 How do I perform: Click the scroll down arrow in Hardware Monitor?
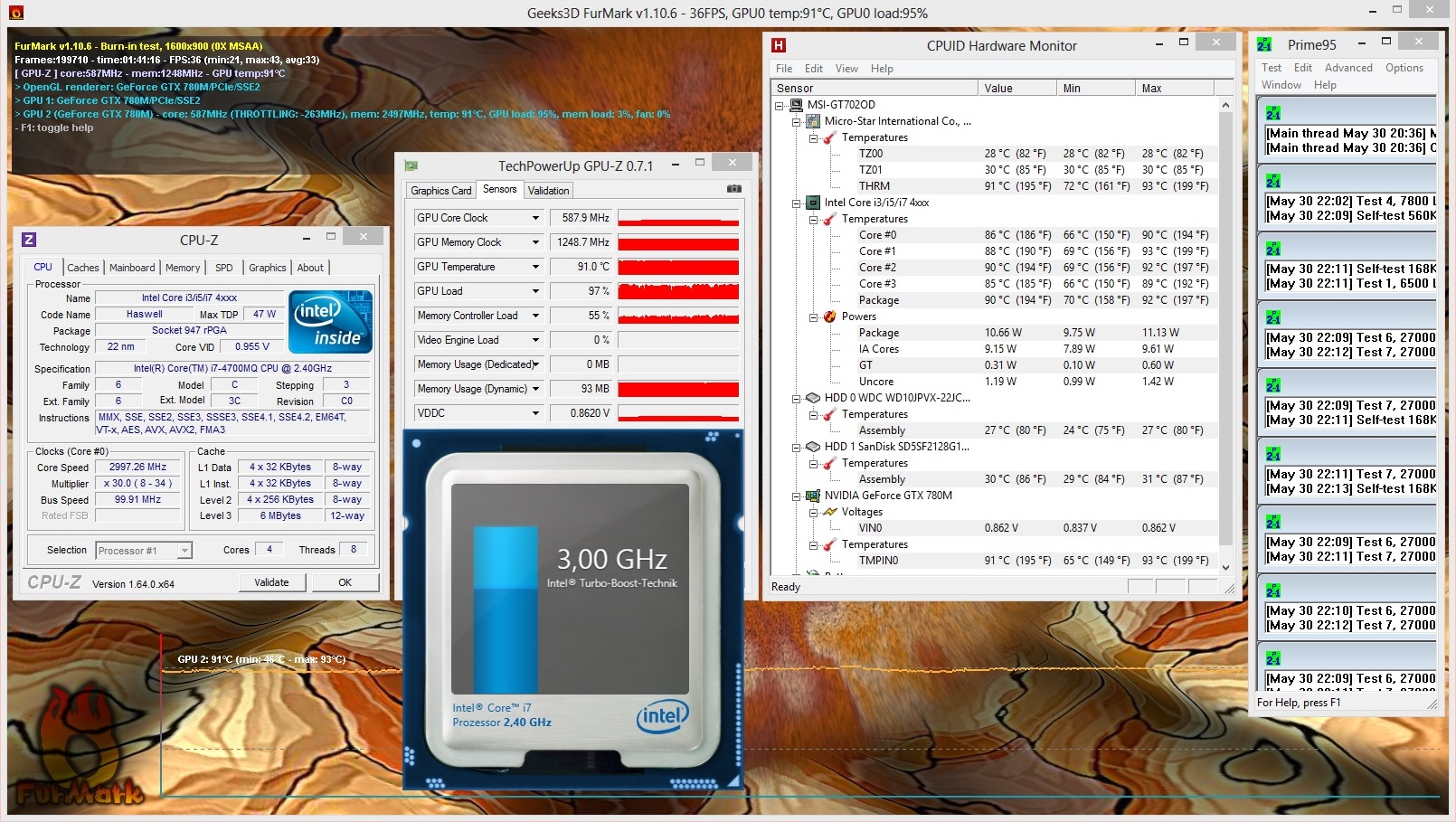pos(1225,568)
